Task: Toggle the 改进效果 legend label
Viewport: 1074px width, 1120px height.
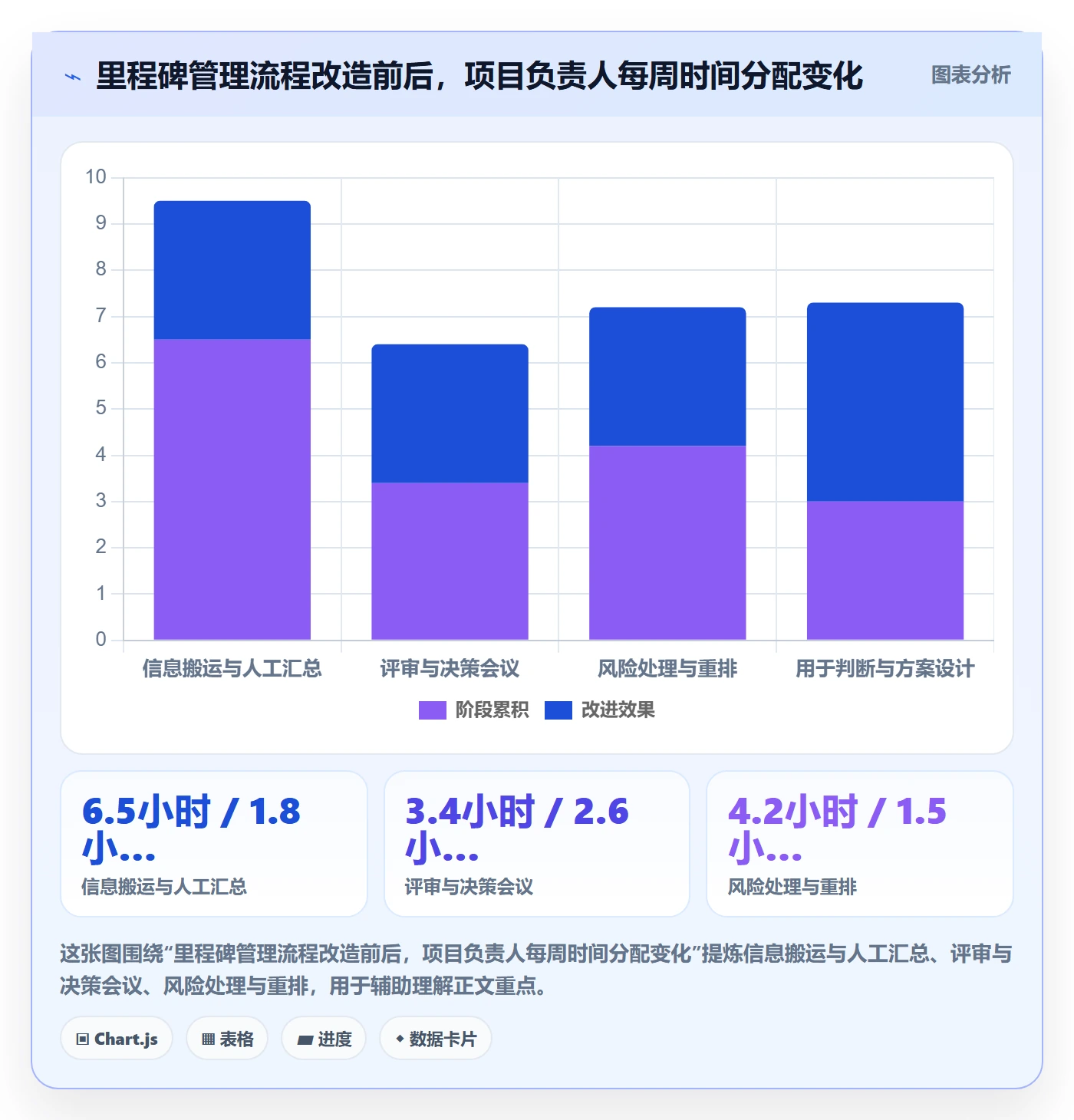Action: (x=618, y=710)
